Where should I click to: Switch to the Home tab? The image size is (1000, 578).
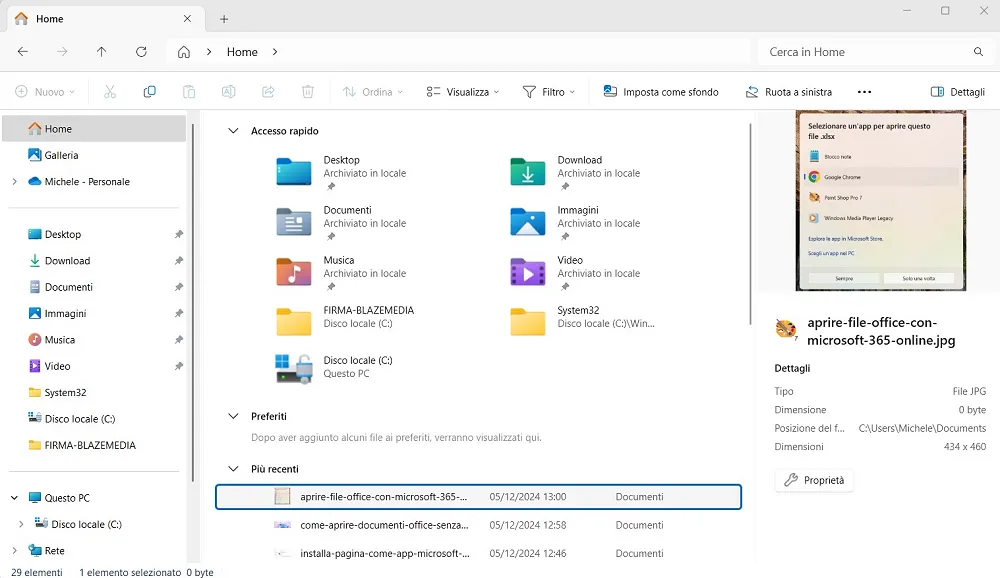pos(50,18)
